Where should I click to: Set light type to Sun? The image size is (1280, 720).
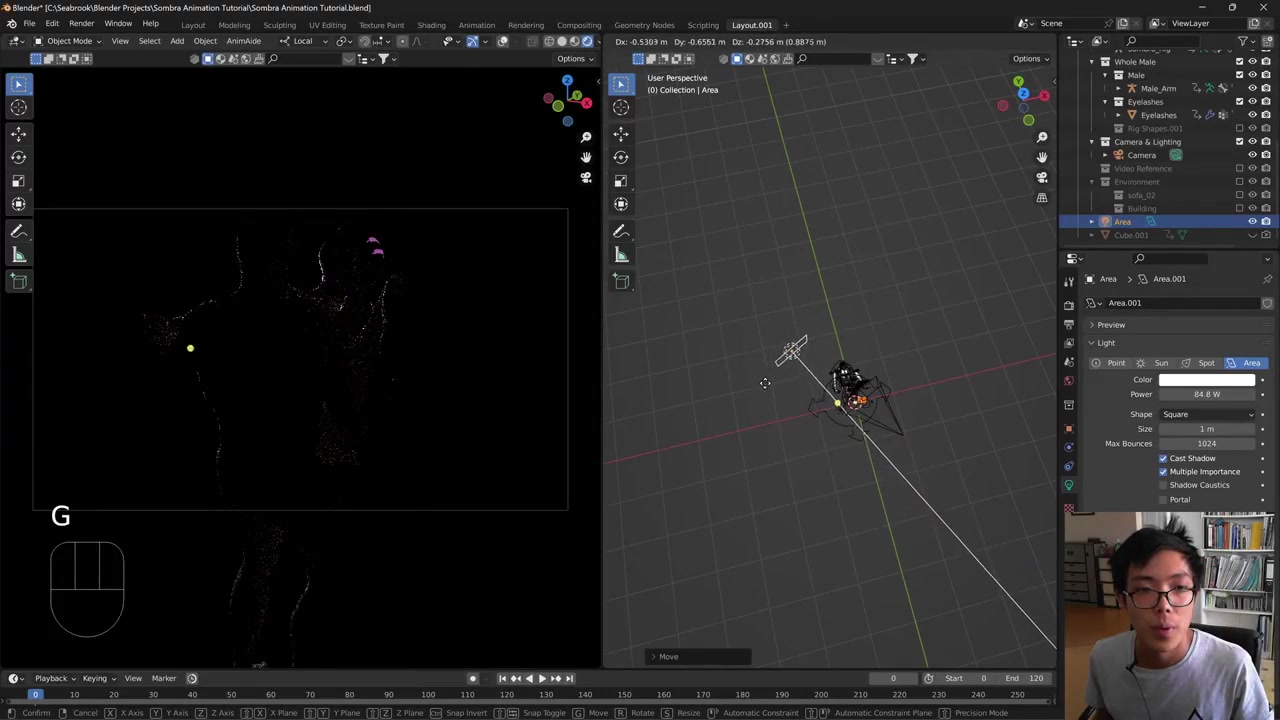pos(1155,363)
